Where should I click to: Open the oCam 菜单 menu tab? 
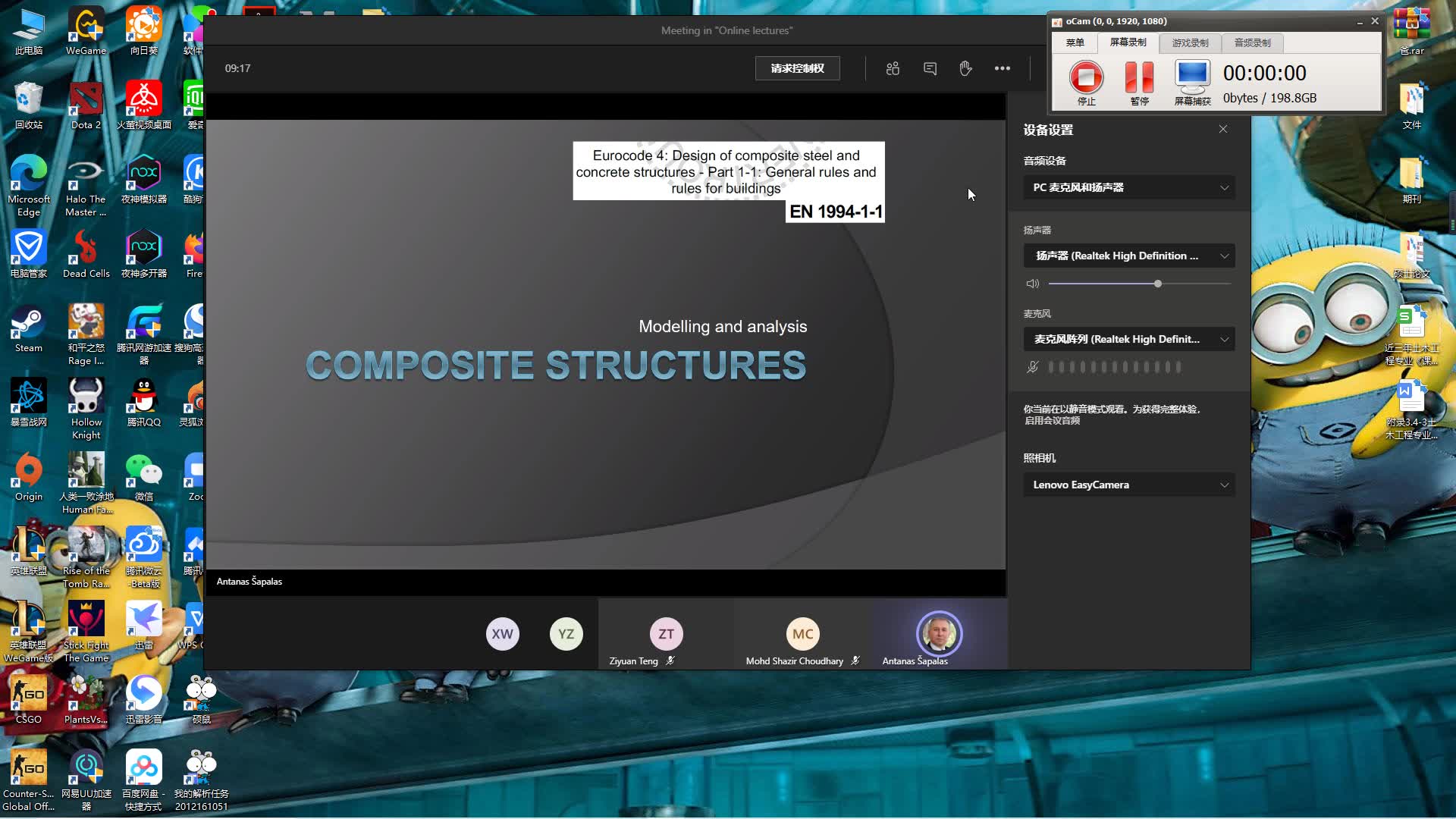pos(1075,42)
